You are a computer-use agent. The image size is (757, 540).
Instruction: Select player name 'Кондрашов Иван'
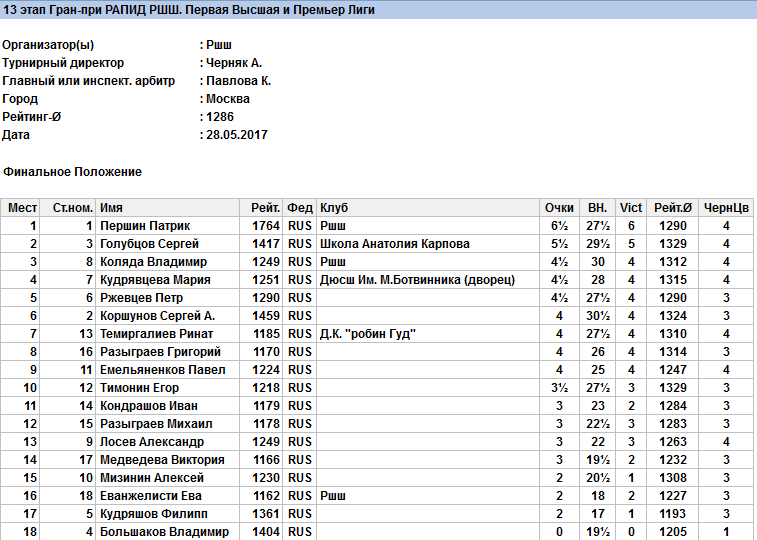pyautogui.click(x=149, y=405)
